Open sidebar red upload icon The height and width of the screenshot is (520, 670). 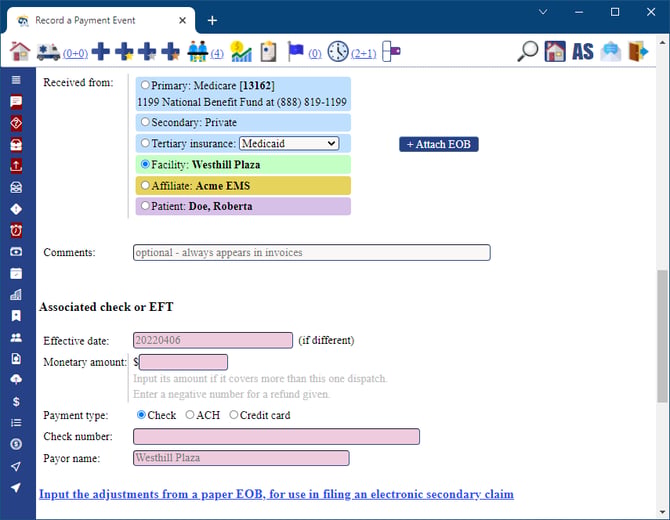16,166
